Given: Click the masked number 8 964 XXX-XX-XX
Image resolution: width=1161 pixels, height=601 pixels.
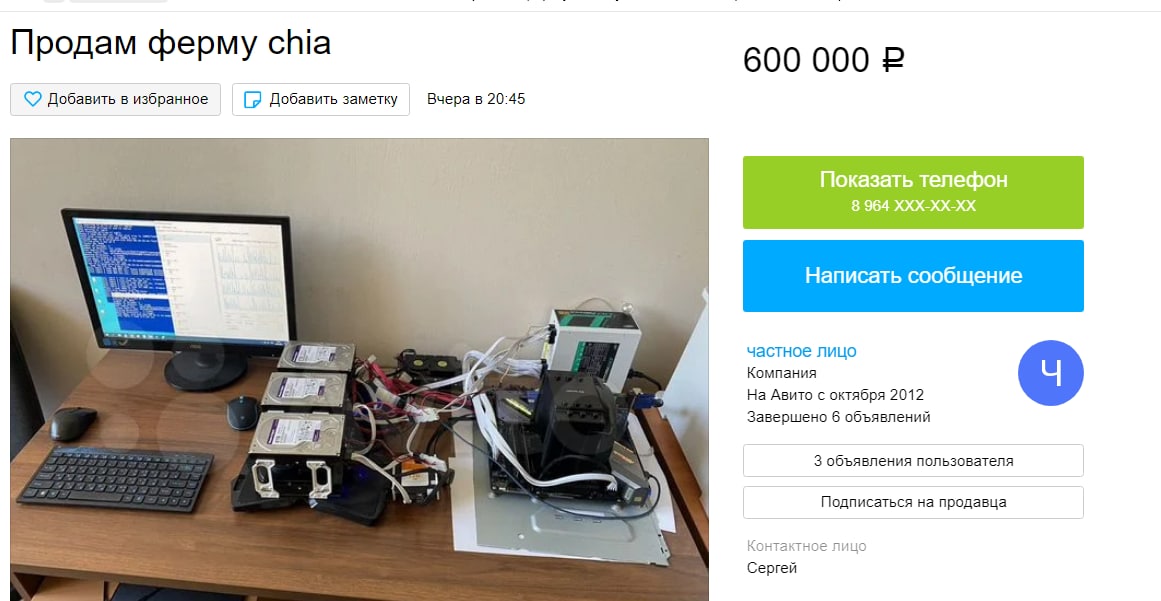Looking at the screenshot, I should coord(913,207).
